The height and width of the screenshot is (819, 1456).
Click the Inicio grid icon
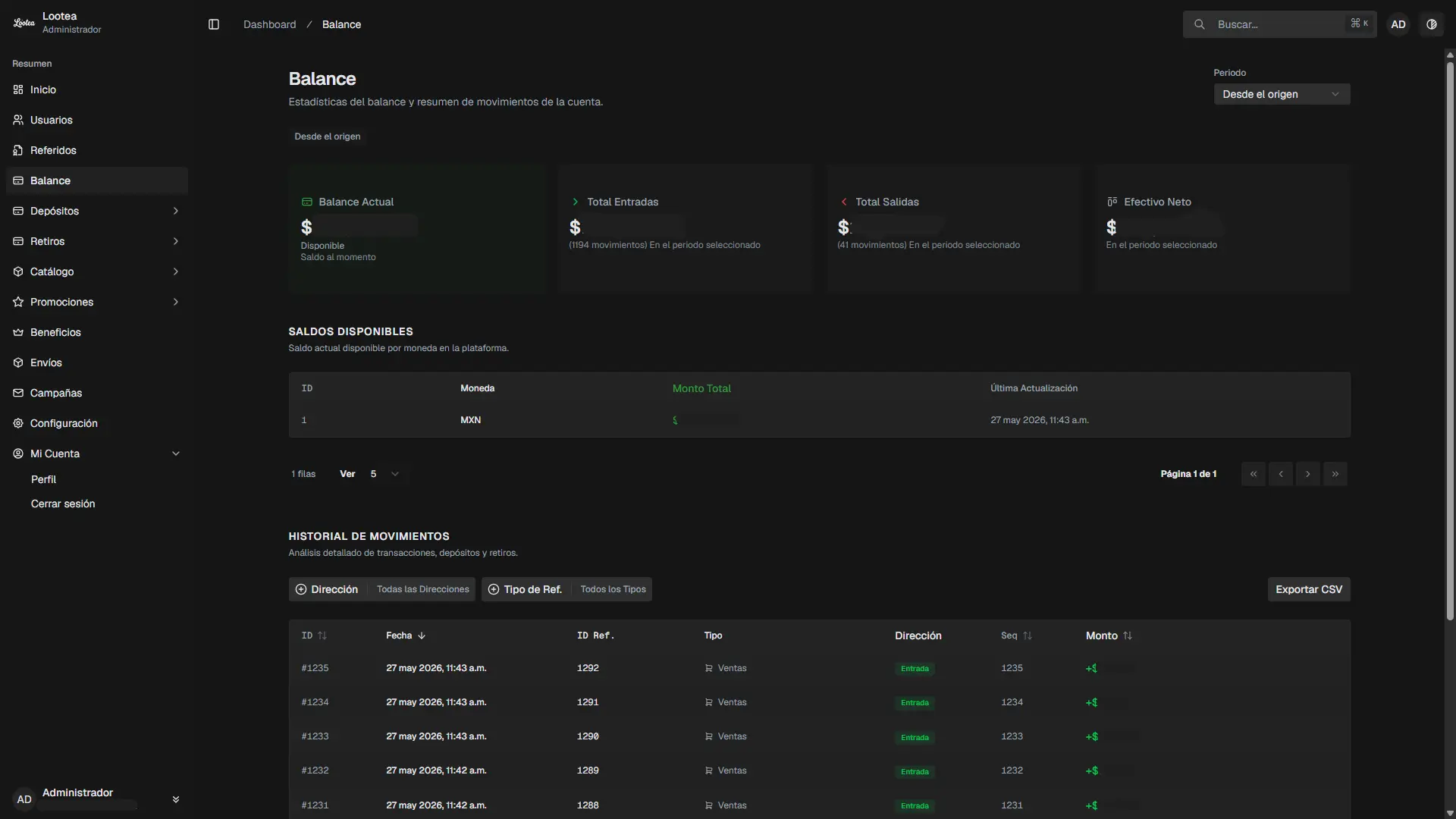[18, 89]
